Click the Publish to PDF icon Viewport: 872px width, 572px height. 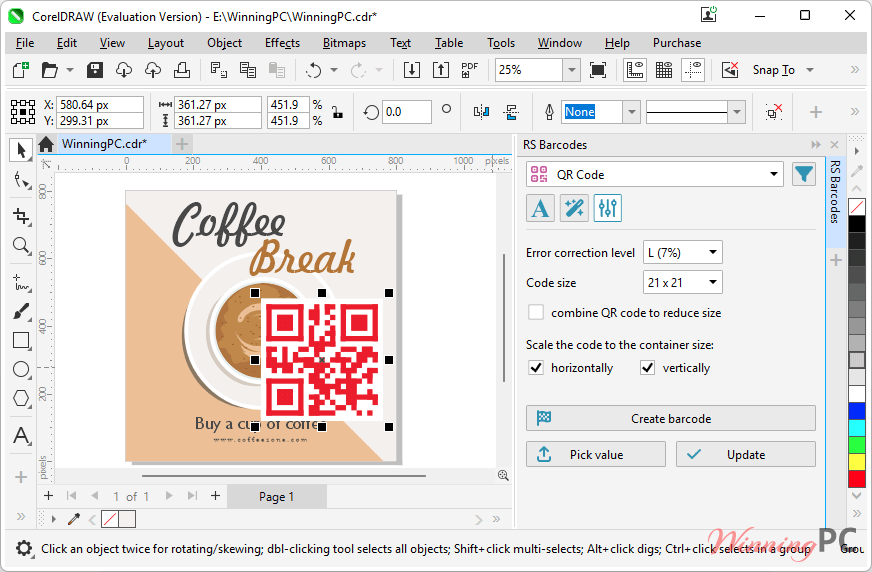pyautogui.click(x=469, y=70)
